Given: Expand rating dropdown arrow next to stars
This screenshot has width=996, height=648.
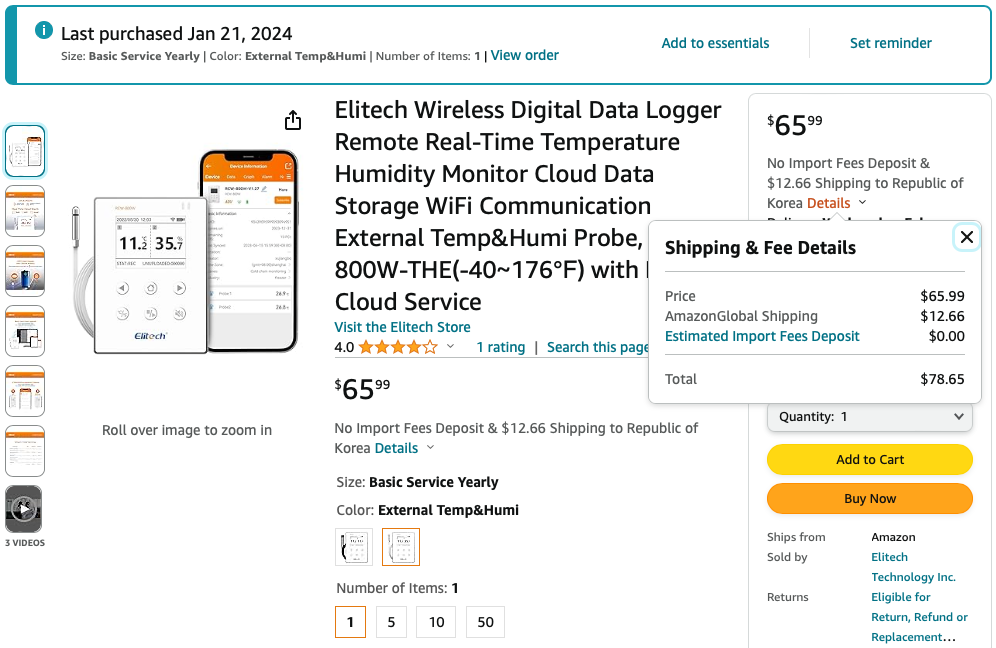Looking at the screenshot, I should coord(450,347).
